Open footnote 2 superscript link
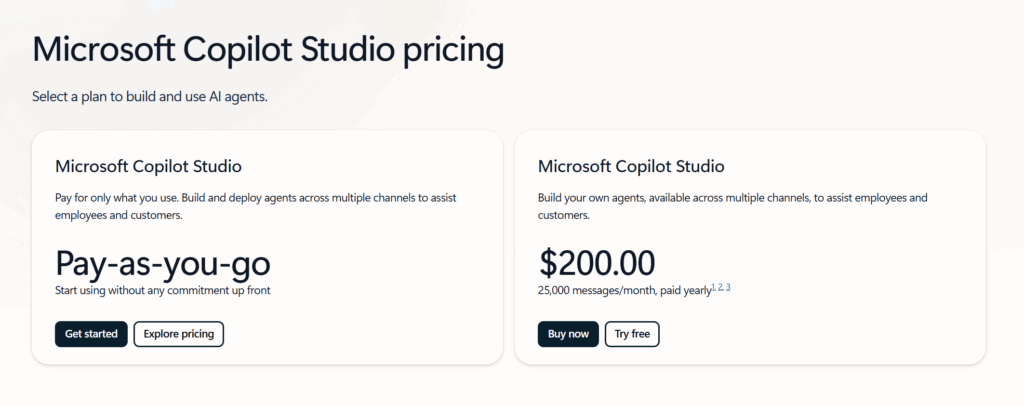Viewport: 1024px width, 406px height. click(x=720, y=287)
